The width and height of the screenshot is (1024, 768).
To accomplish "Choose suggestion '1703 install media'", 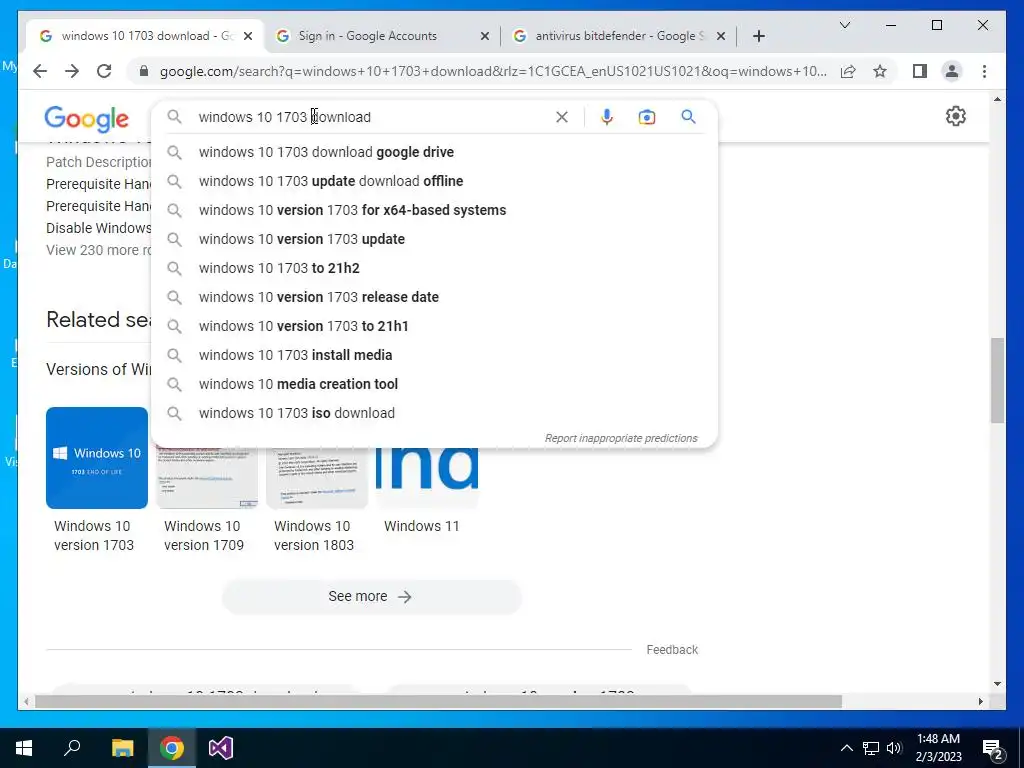I will click(434, 355).
